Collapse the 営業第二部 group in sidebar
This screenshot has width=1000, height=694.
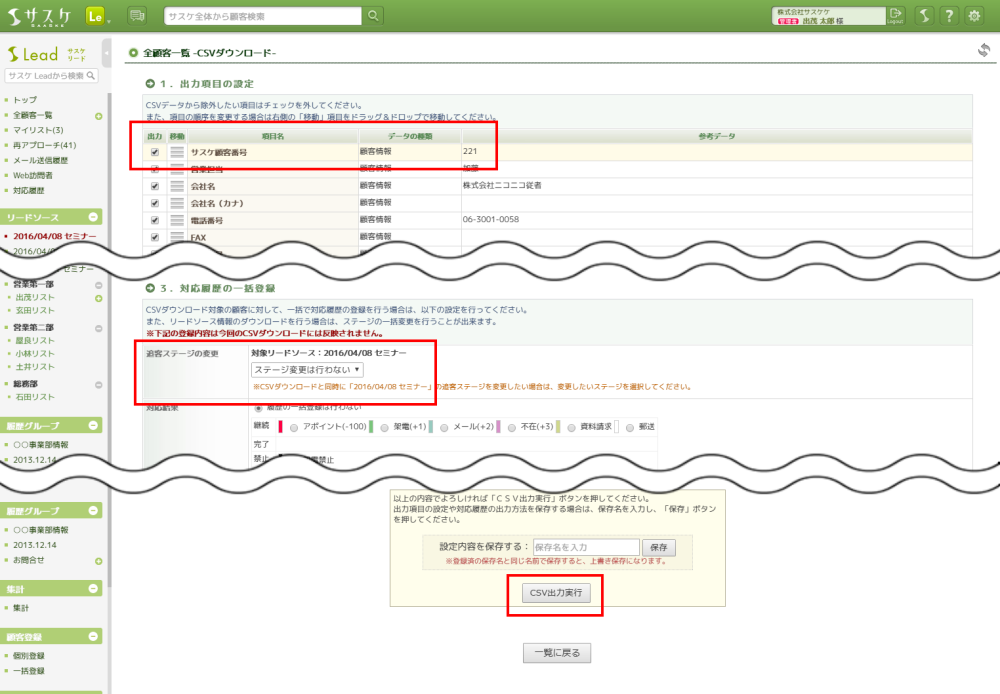click(99, 327)
